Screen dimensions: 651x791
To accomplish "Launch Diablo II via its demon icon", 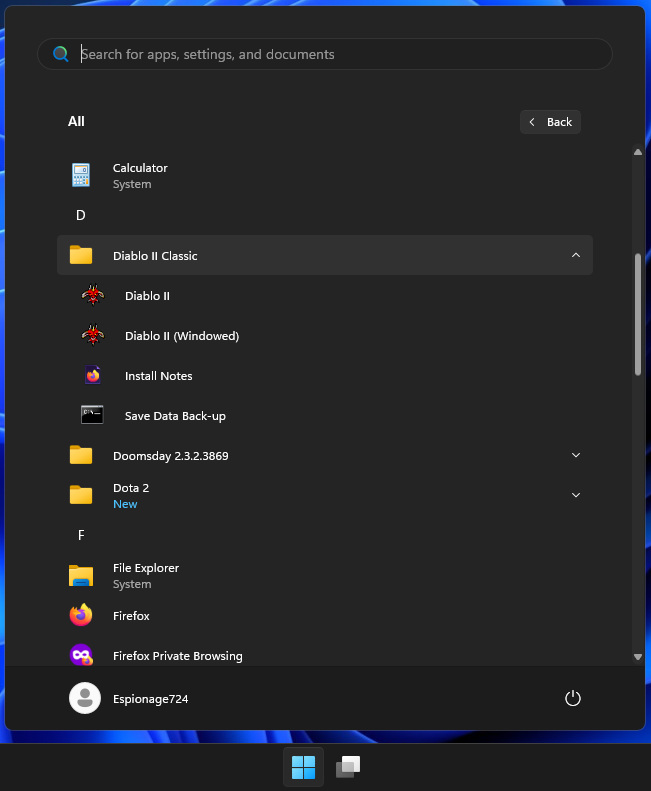I will coord(93,296).
